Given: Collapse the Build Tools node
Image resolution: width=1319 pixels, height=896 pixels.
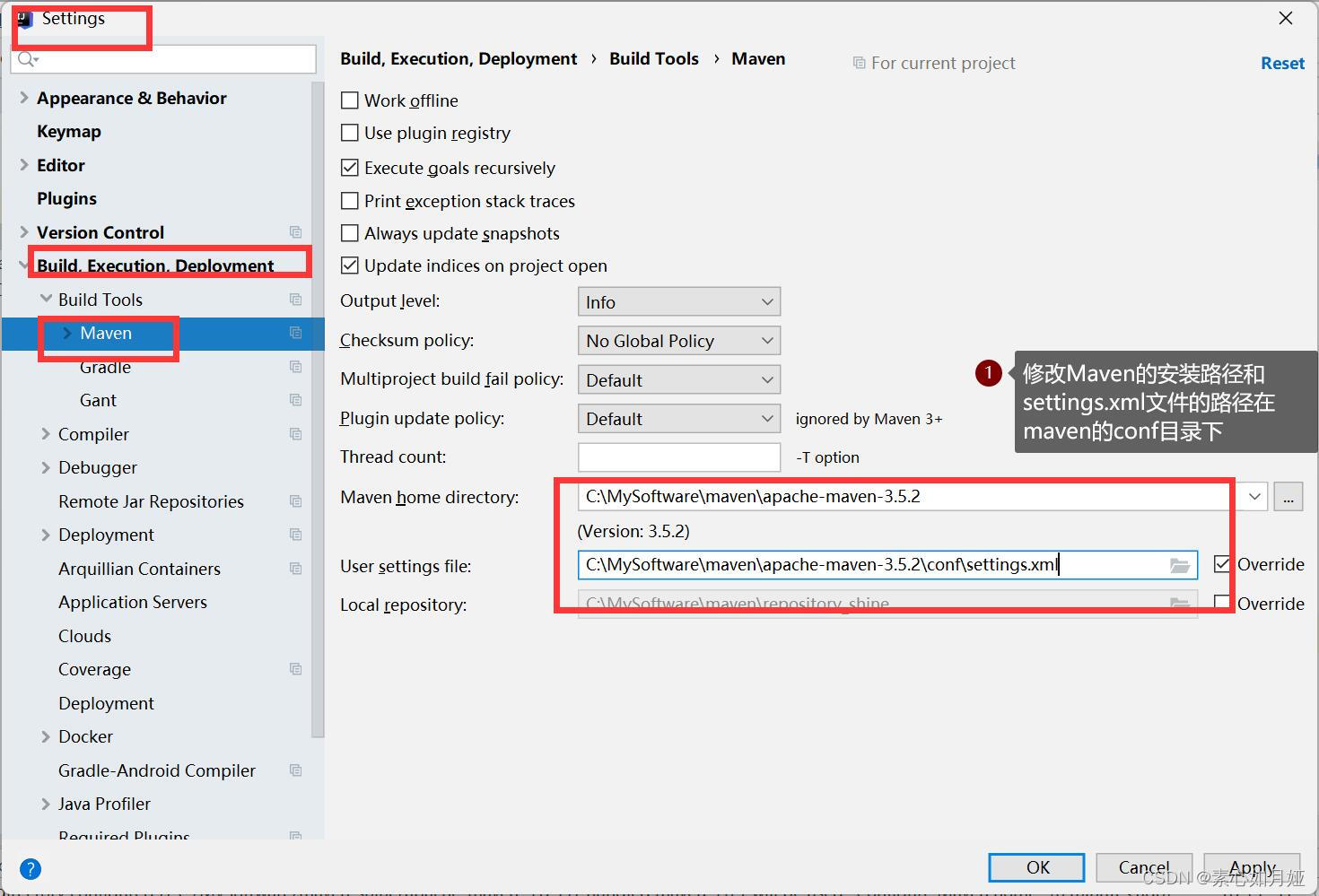Looking at the screenshot, I should pyautogui.click(x=46, y=300).
